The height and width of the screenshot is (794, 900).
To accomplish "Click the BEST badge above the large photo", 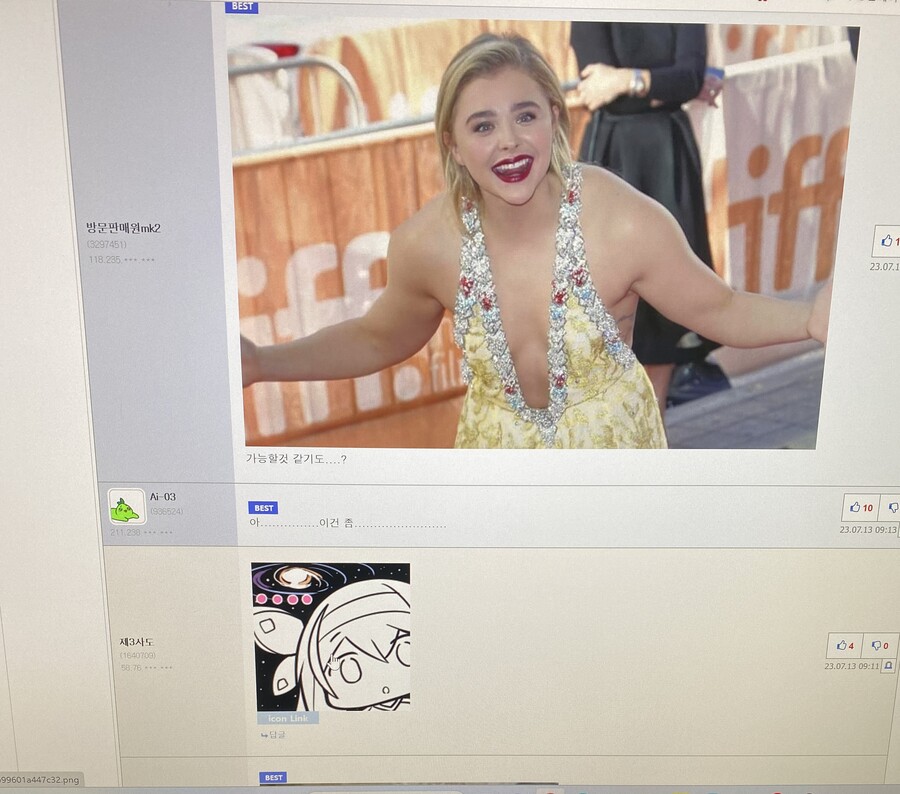I will [241, 7].
